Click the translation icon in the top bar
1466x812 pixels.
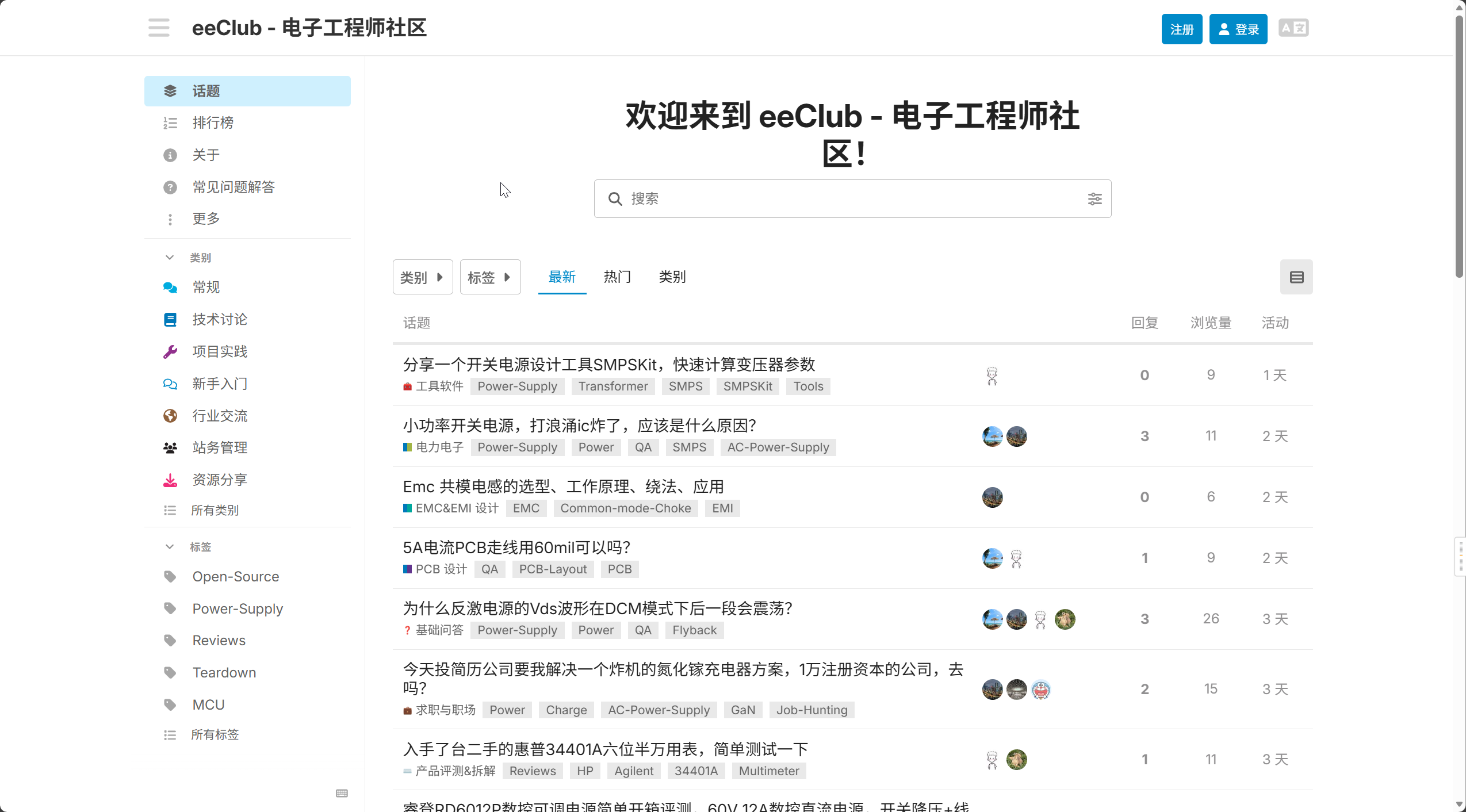point(1293,28)
